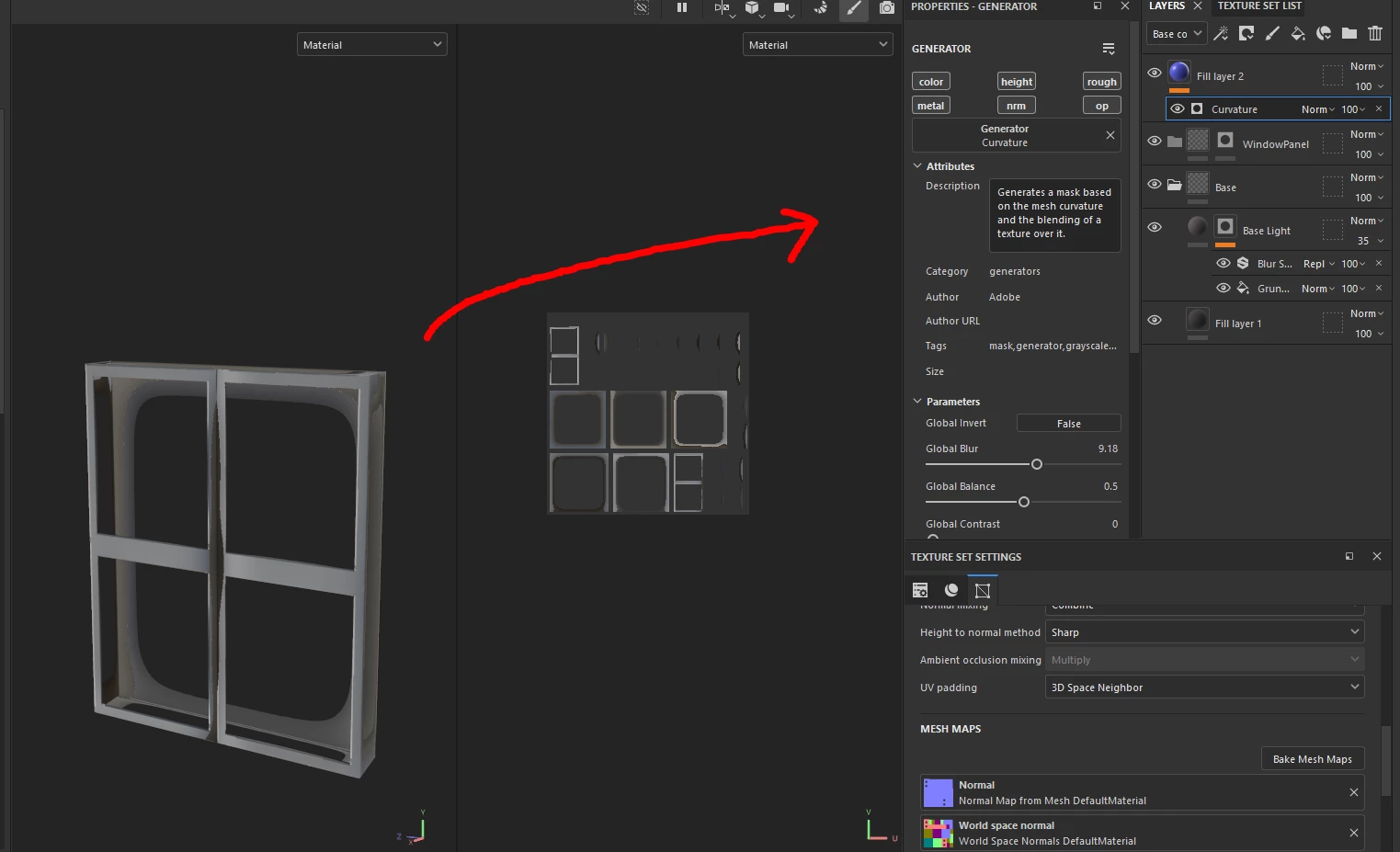Image resolution: width=1400 pixels, height=852 pixels.
Task: Hide Fill layer 1 with its eye icon
Action: (x=1155, y=320)
